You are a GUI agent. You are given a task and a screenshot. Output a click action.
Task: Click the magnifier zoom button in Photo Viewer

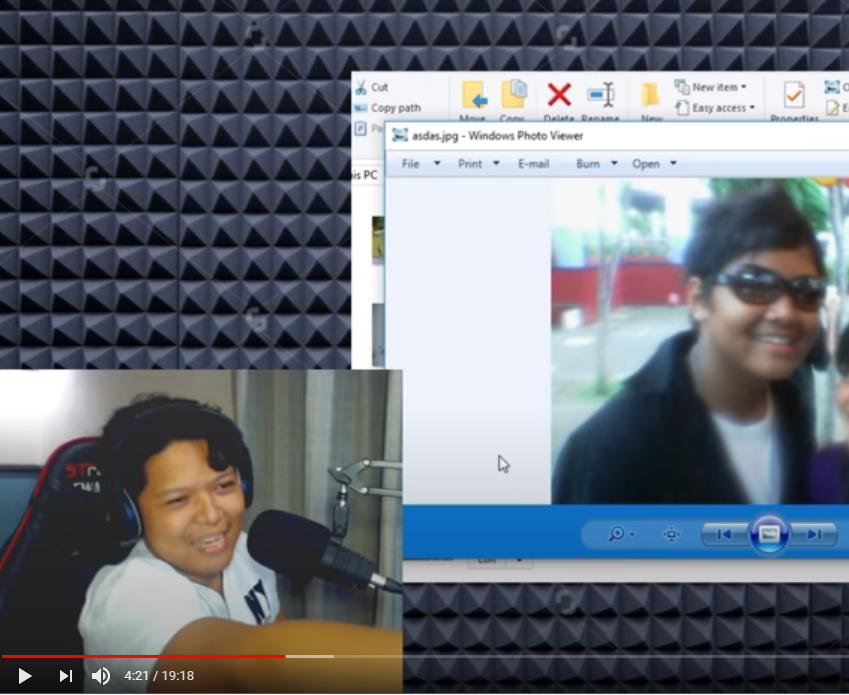click(620, 534)
